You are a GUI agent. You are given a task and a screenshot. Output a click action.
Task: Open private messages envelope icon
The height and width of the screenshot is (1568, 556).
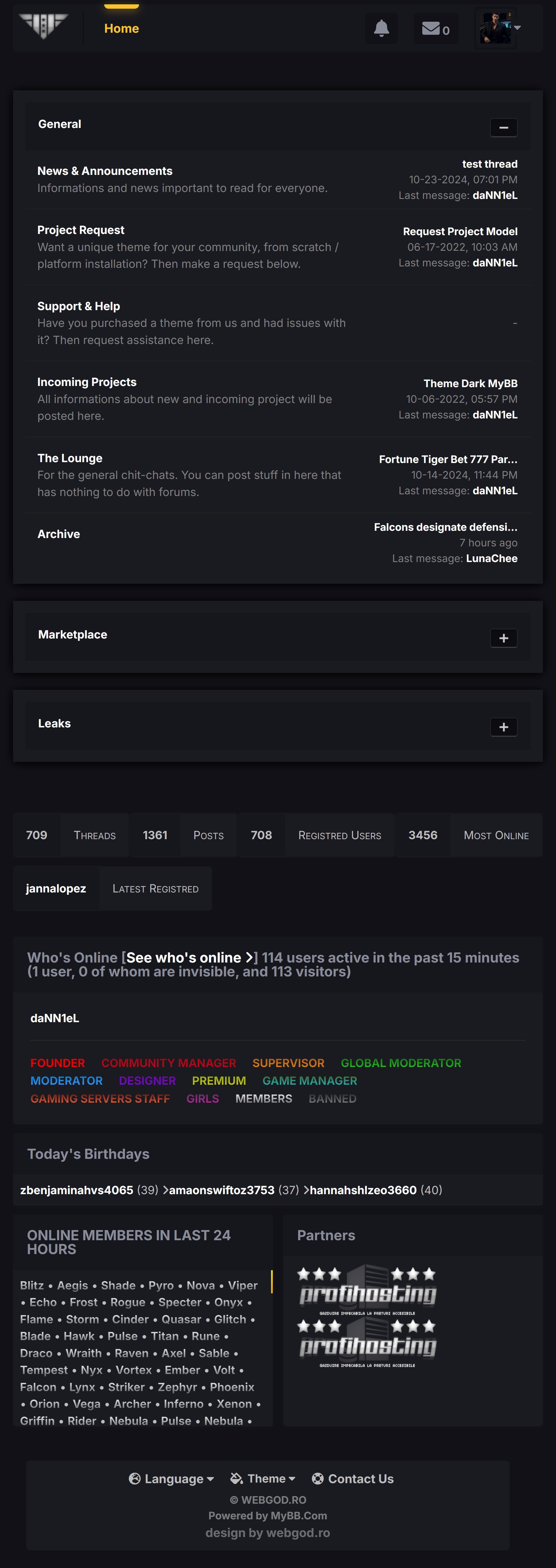(431, 29)
